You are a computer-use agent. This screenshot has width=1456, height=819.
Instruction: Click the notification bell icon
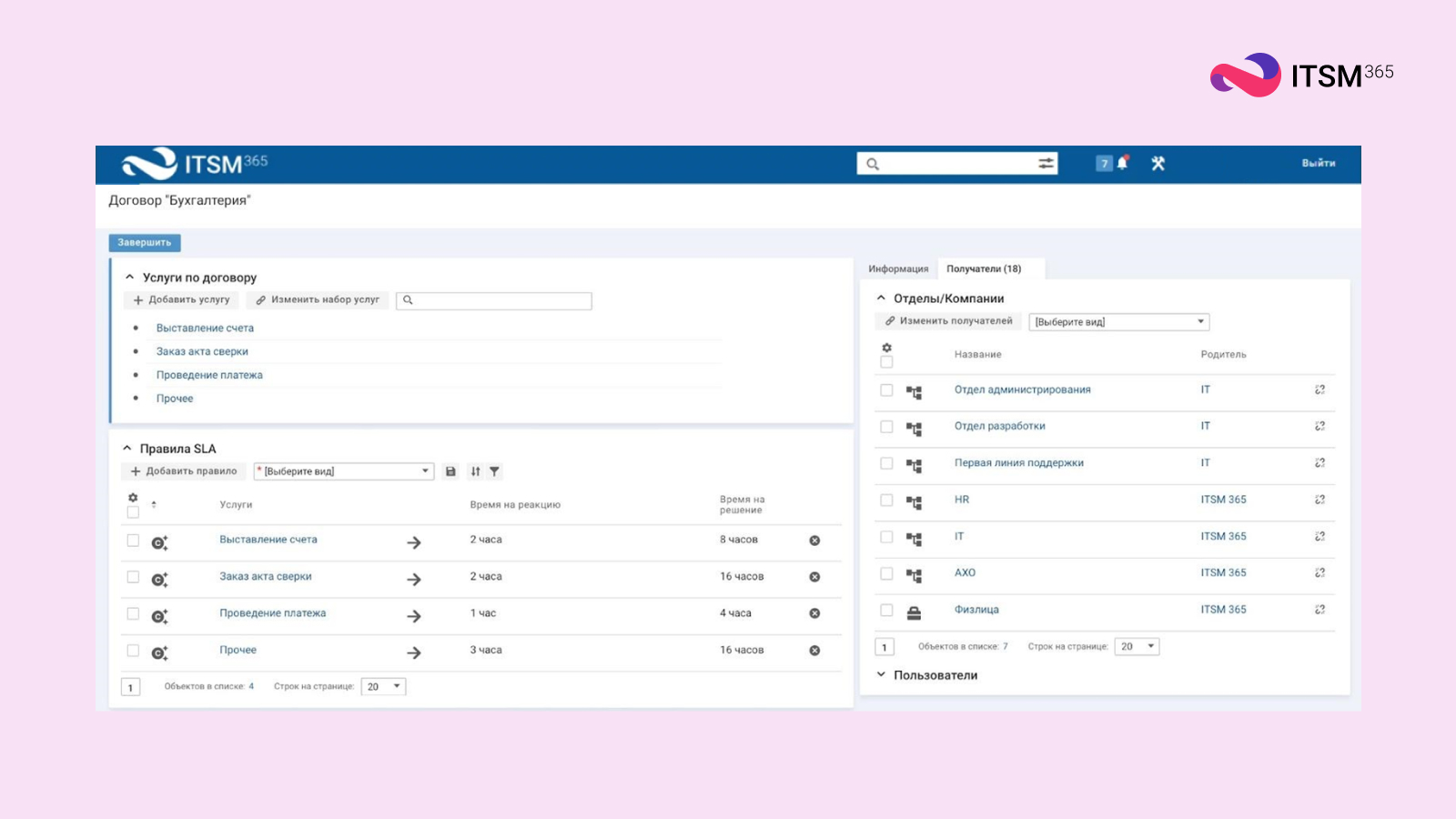point(1122,163)
